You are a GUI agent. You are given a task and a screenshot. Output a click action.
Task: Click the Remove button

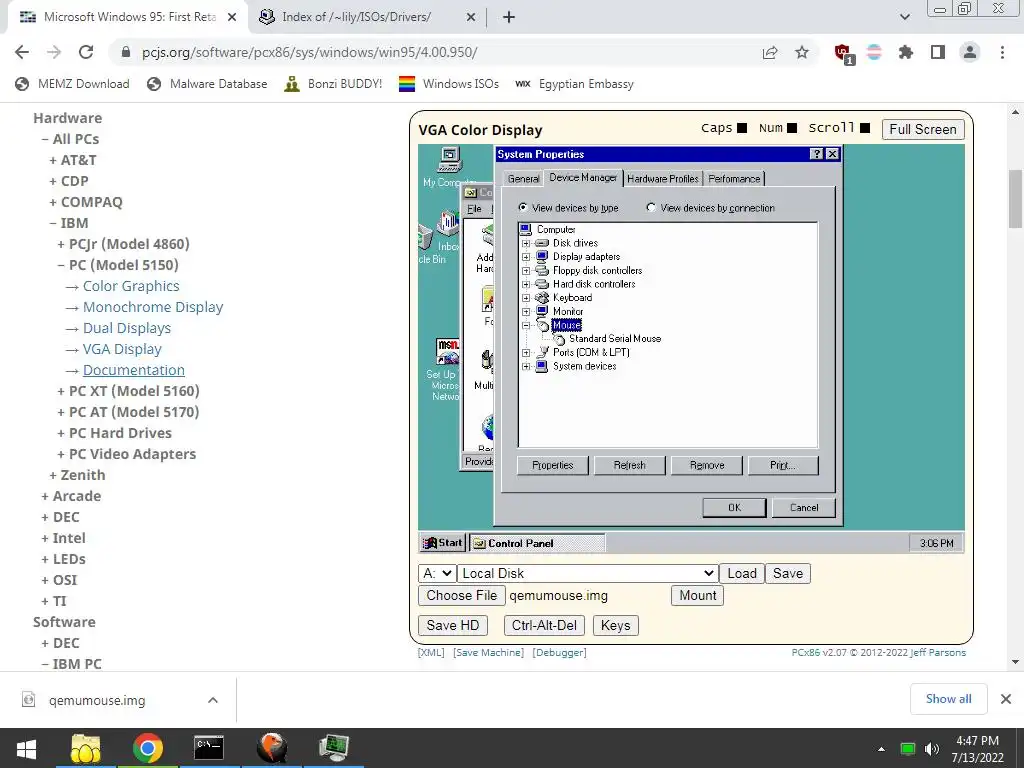[707, 465]
